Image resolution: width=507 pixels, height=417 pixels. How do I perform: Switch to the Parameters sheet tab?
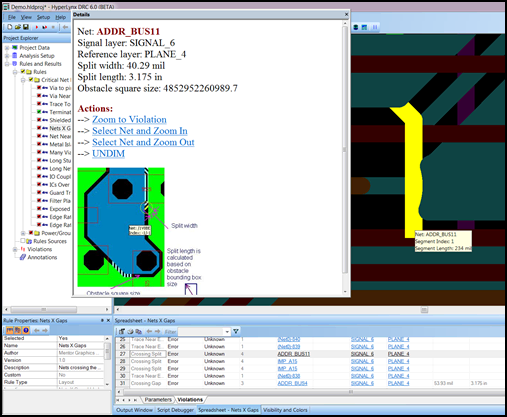pos(158,399)
